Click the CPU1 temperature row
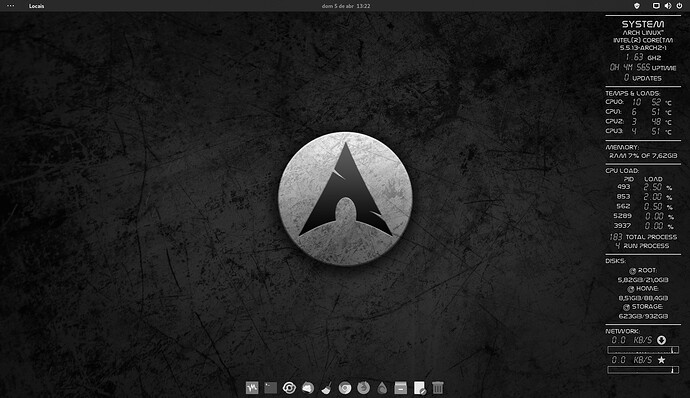 (x=639, y=112)
